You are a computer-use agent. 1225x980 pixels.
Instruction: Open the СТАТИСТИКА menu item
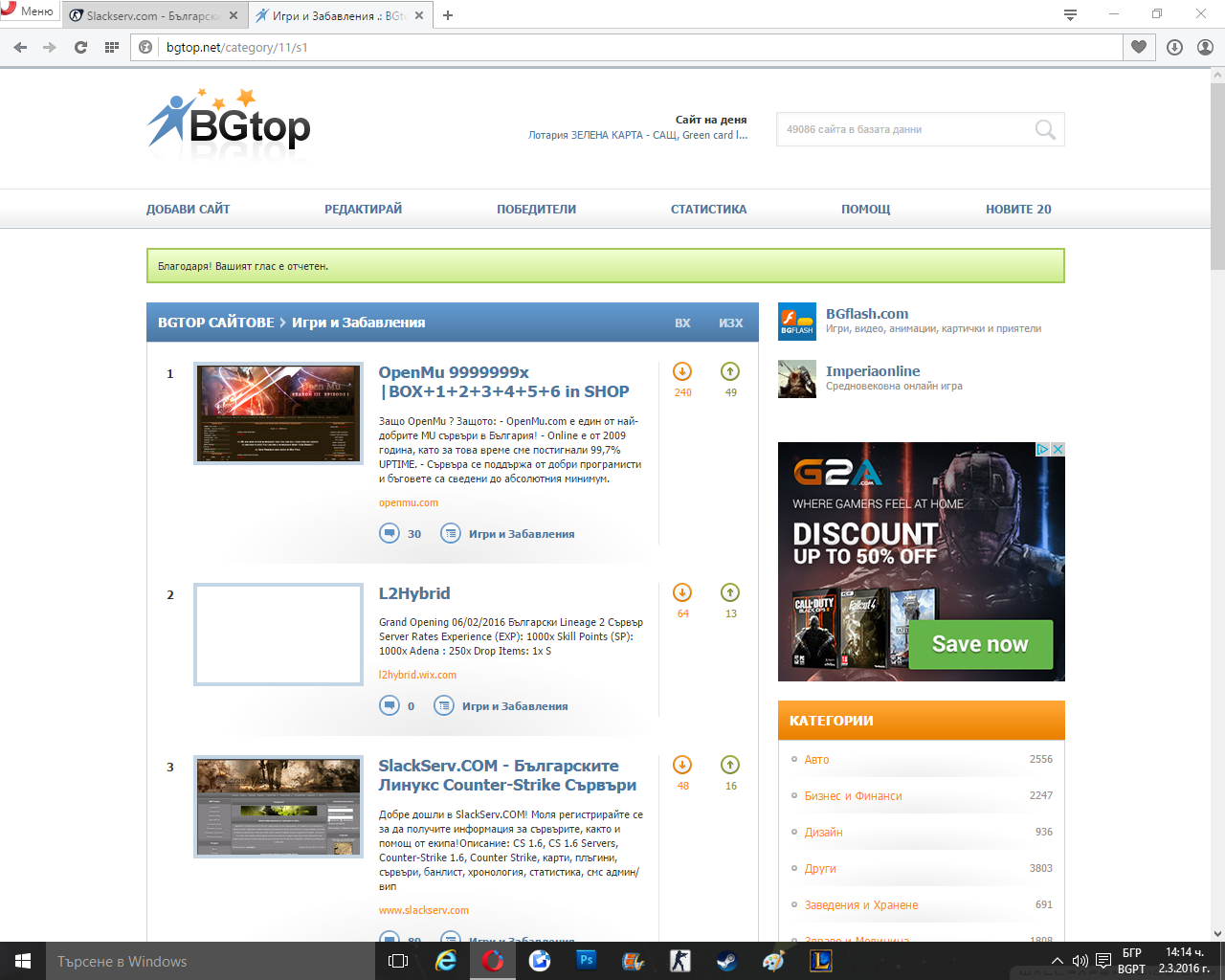tap(708, 209)
